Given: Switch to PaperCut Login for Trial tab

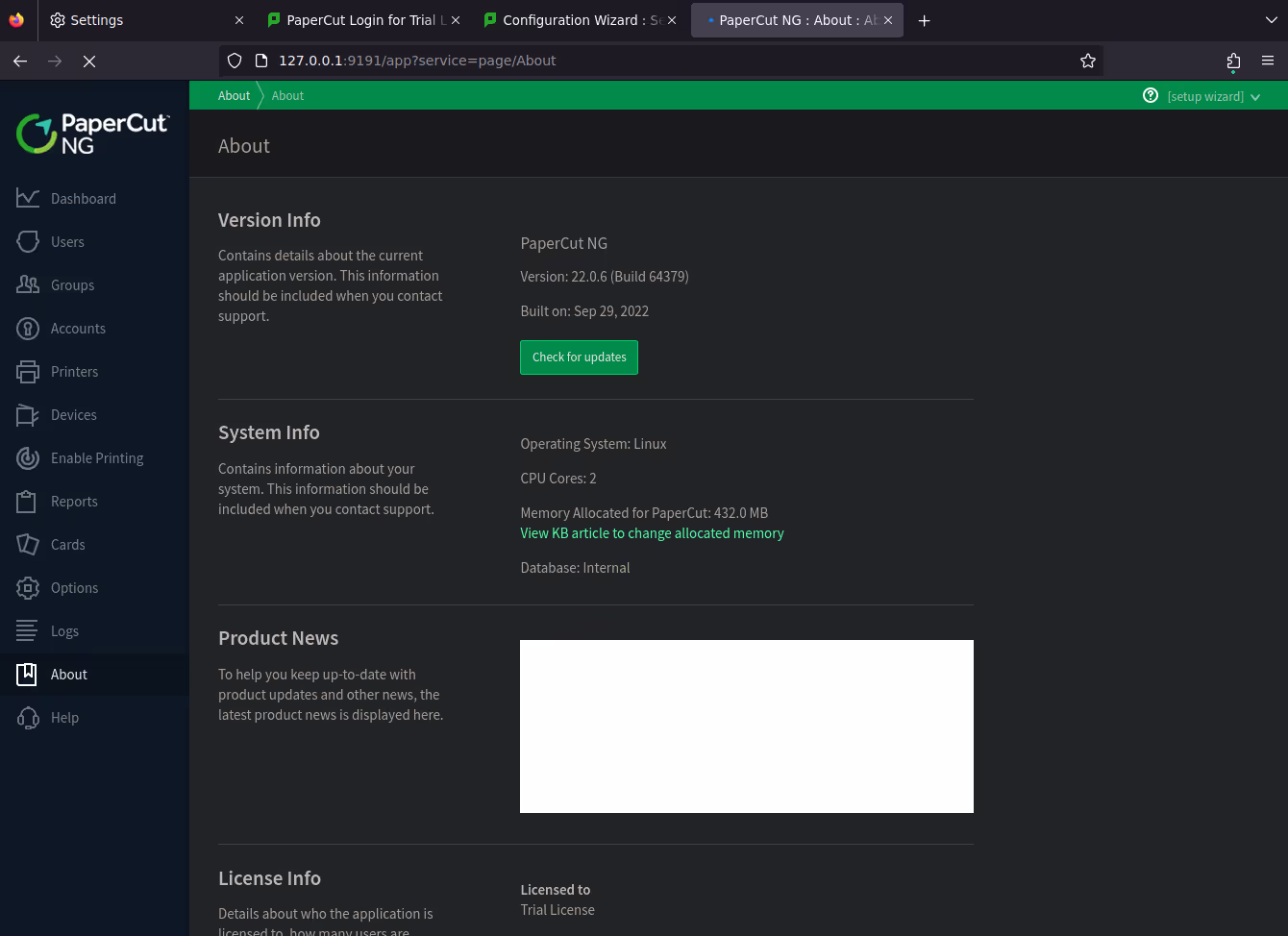Looking at the screenshot, I should (x=361, y=20).
